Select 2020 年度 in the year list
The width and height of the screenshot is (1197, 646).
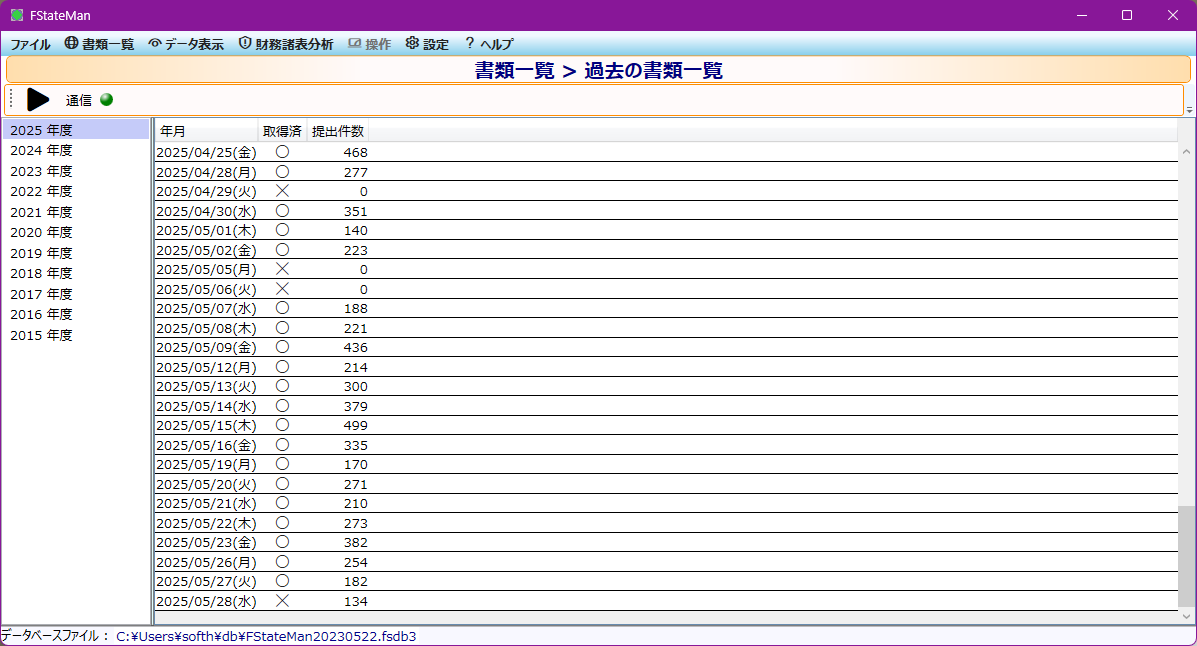pyautogui.click(x=76, y=232)
